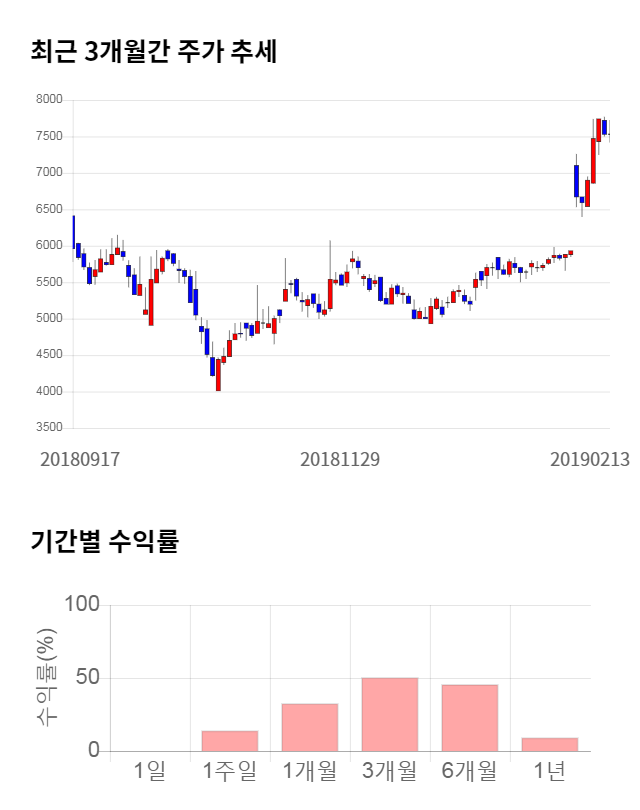
Task: Click the 3개월 return bar
Action: tap(390, 714)
